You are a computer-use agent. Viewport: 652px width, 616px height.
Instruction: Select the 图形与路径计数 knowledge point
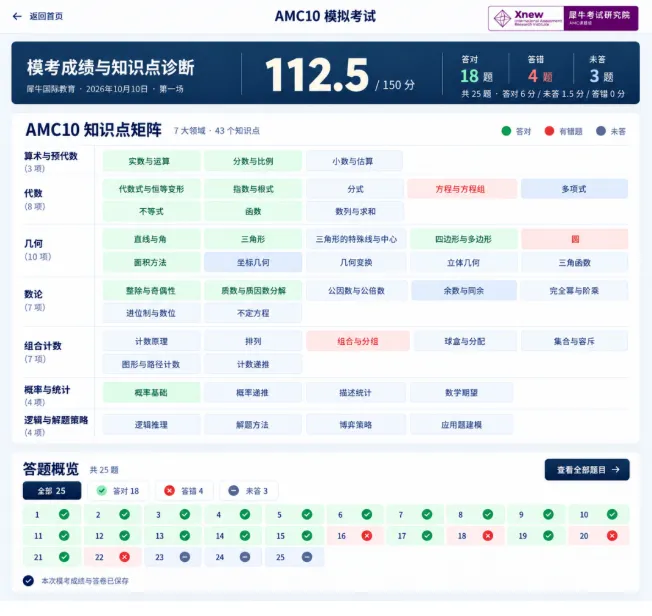point(151,364)
